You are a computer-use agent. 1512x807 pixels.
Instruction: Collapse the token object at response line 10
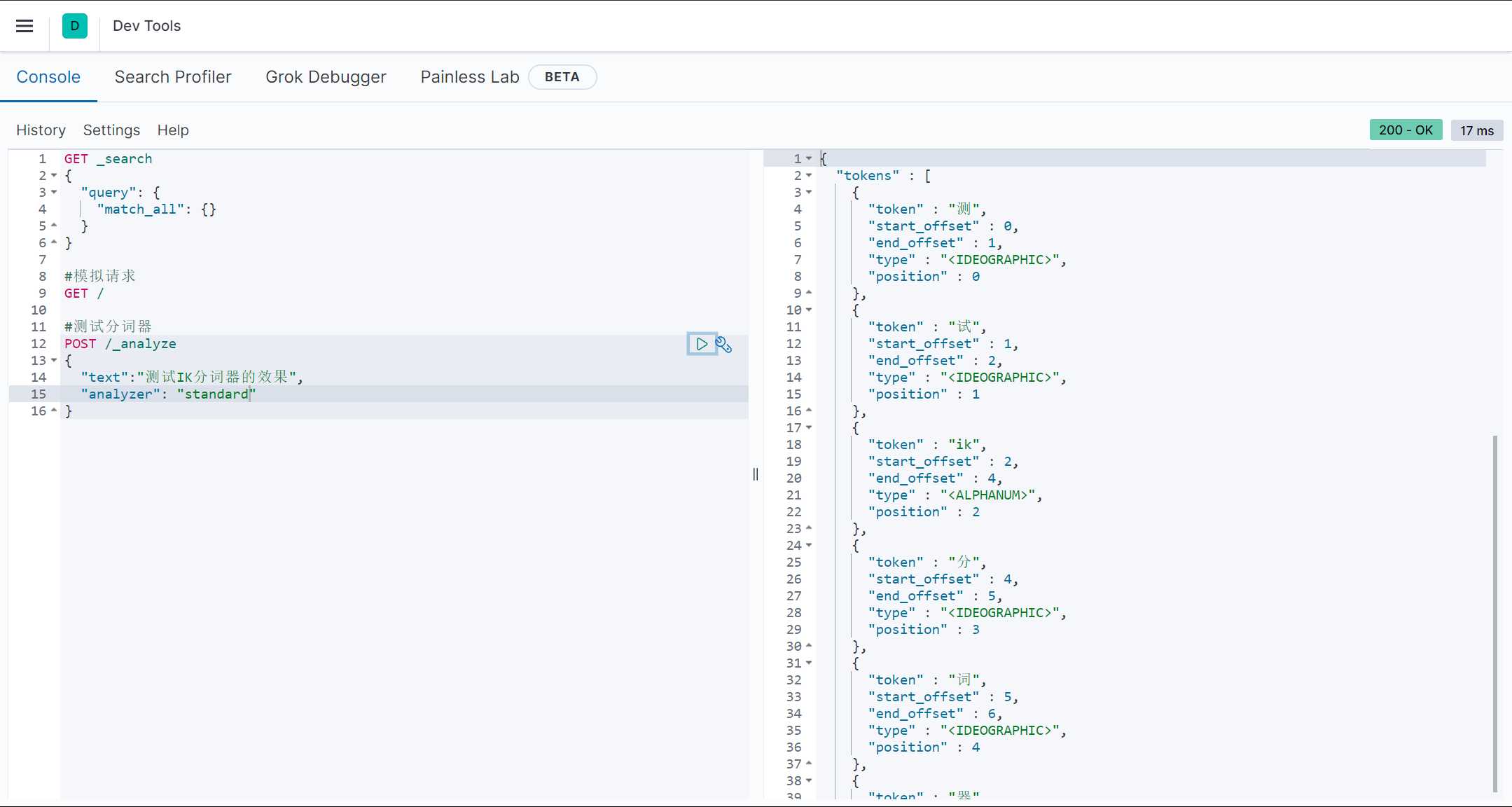click(x=809, y=310)
